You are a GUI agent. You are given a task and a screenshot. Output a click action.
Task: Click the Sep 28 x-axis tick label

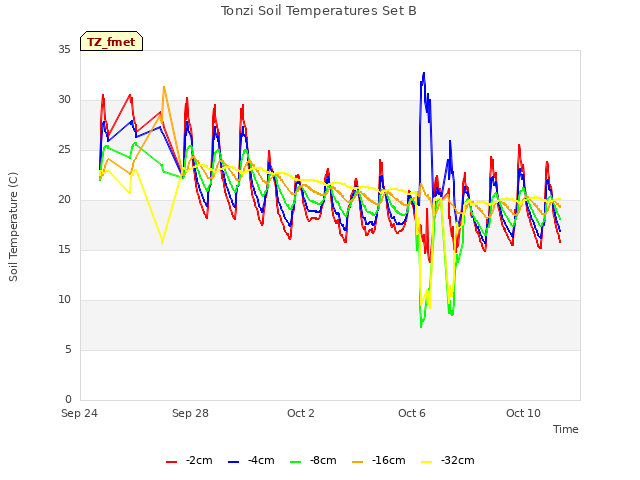190,413
